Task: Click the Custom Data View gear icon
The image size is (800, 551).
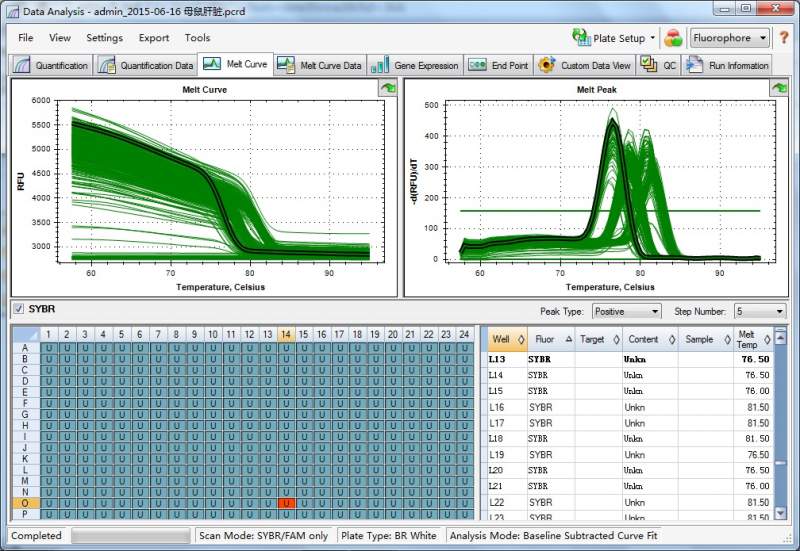Action: click(x=546, y=65)
